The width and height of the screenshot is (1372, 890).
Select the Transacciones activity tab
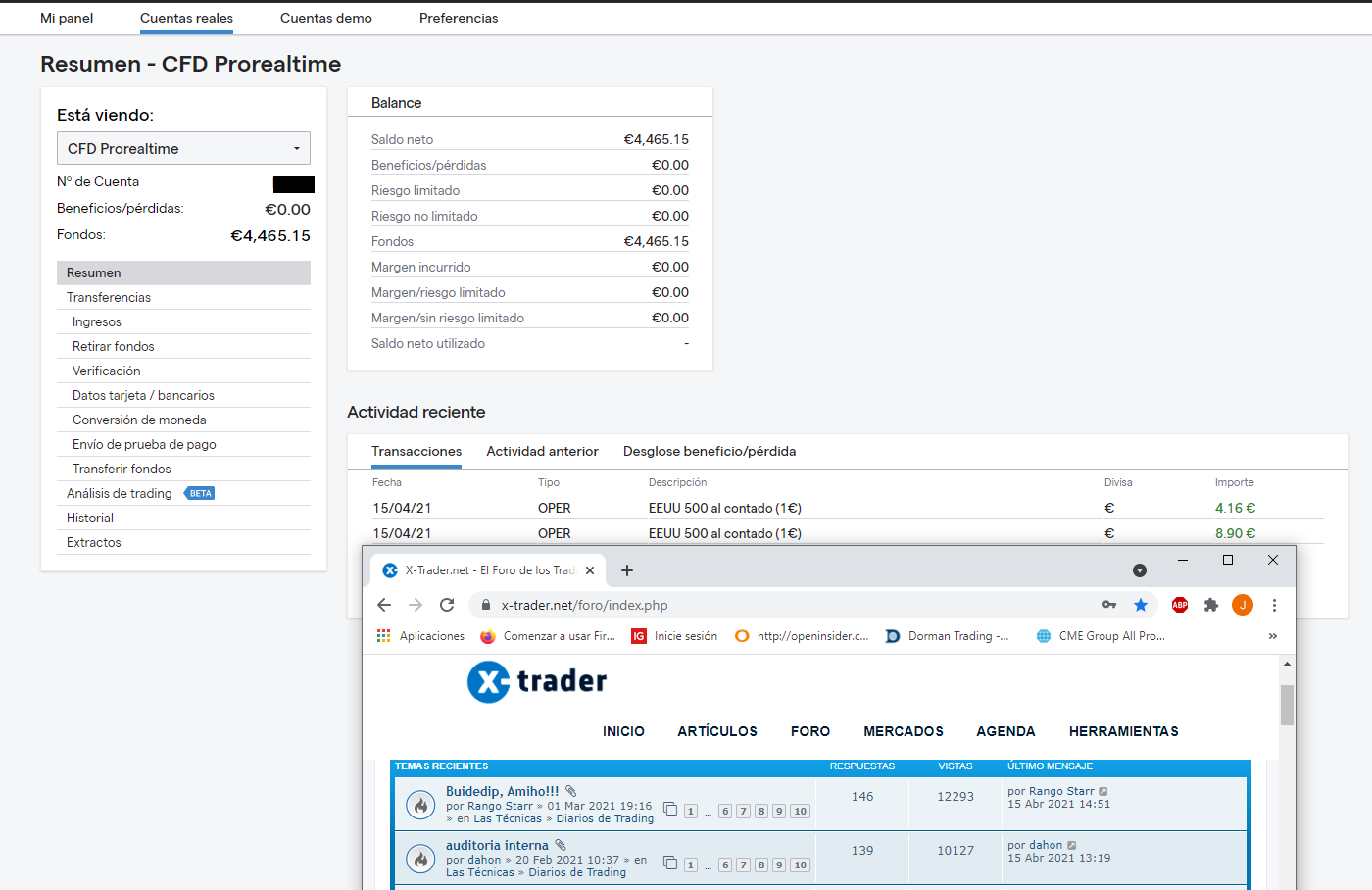coord(416,451)
